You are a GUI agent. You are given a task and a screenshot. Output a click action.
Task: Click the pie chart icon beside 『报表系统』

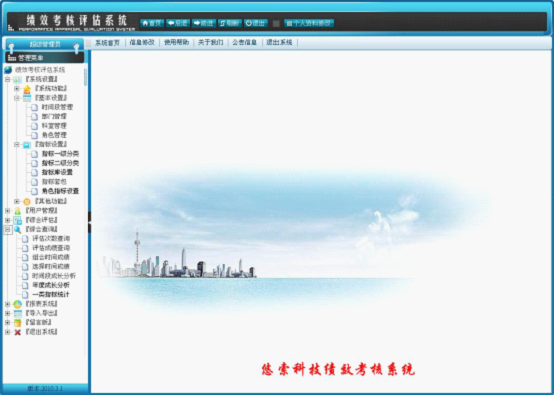[x=17, y=304]
